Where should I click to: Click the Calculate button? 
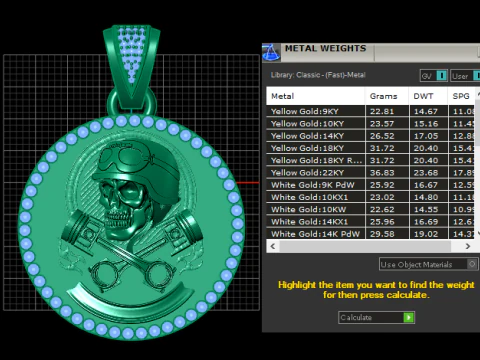(x=376, y=317)
